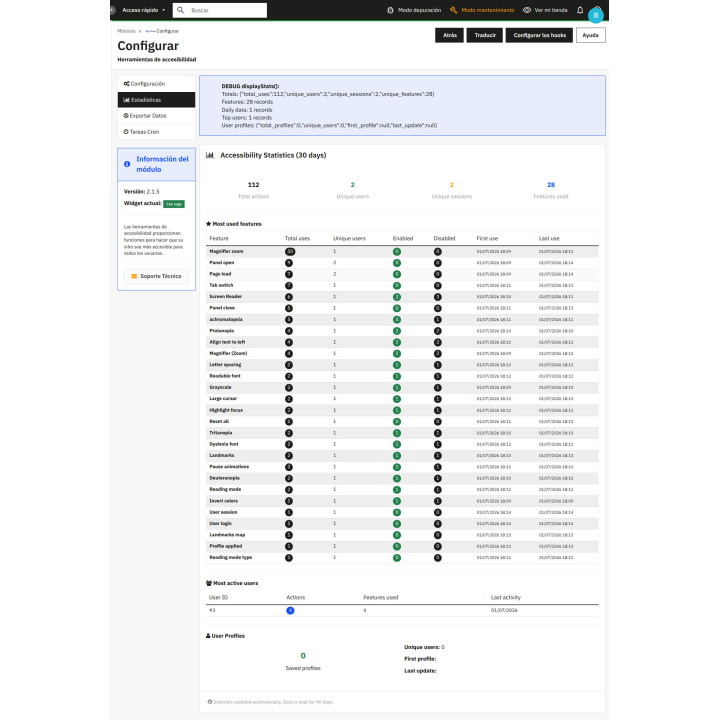Click the users icon by Most active users
Viewport: 720px width, 720px height.
click(209, 583)
